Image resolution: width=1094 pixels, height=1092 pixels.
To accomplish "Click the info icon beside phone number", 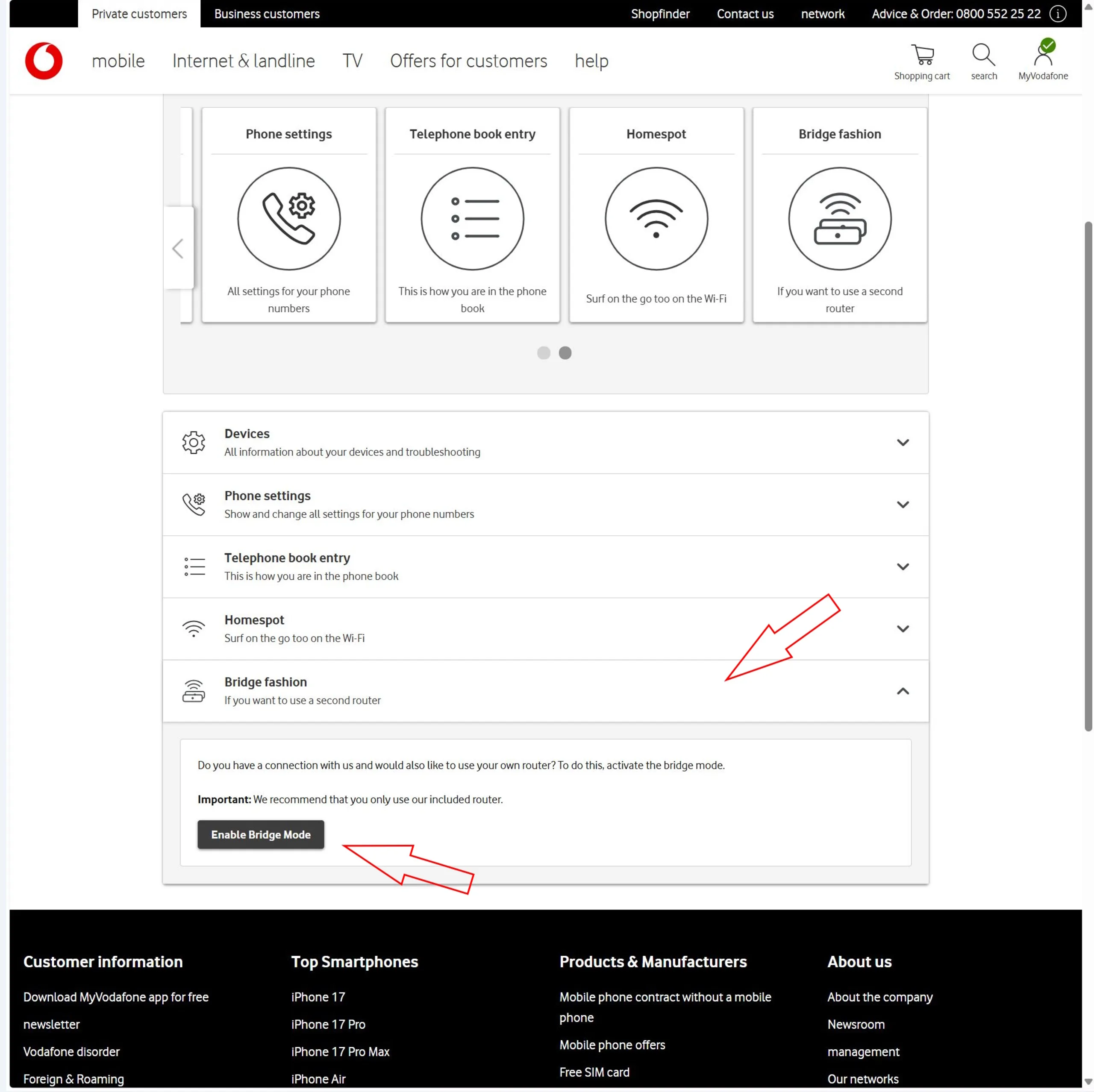I will [x=1058, y=14].
